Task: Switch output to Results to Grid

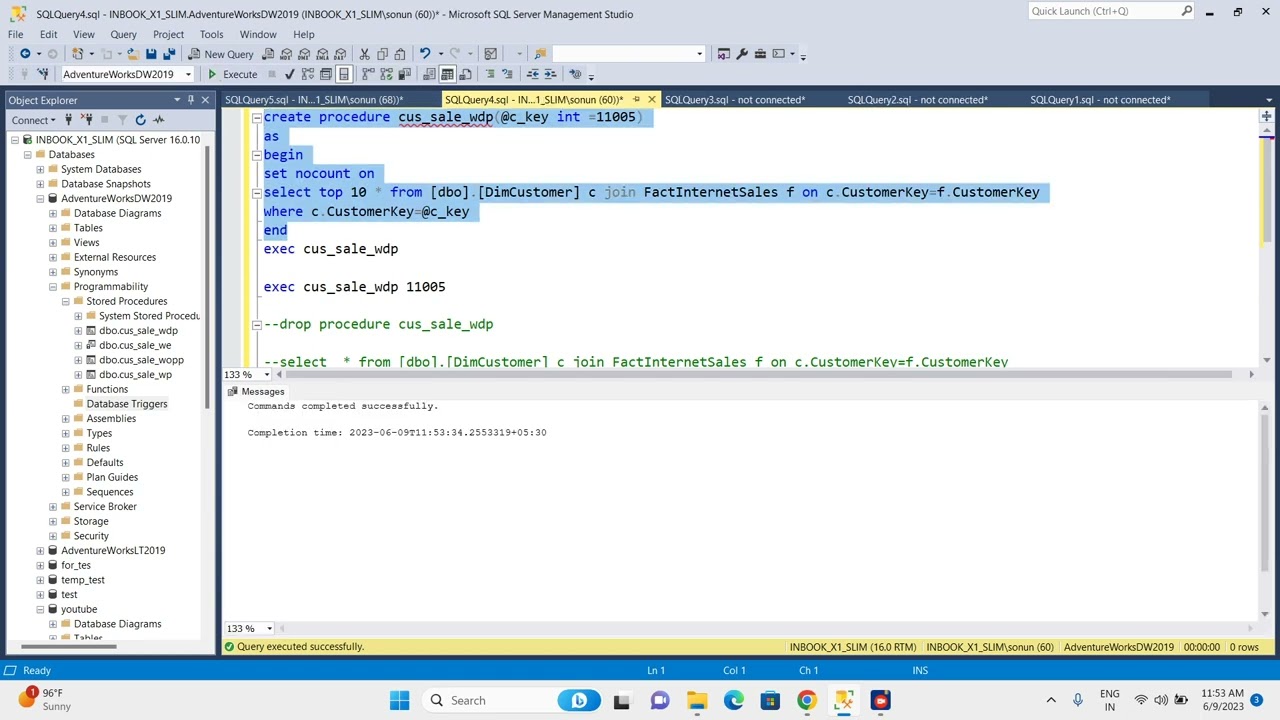Action: [x=447, y=74]
